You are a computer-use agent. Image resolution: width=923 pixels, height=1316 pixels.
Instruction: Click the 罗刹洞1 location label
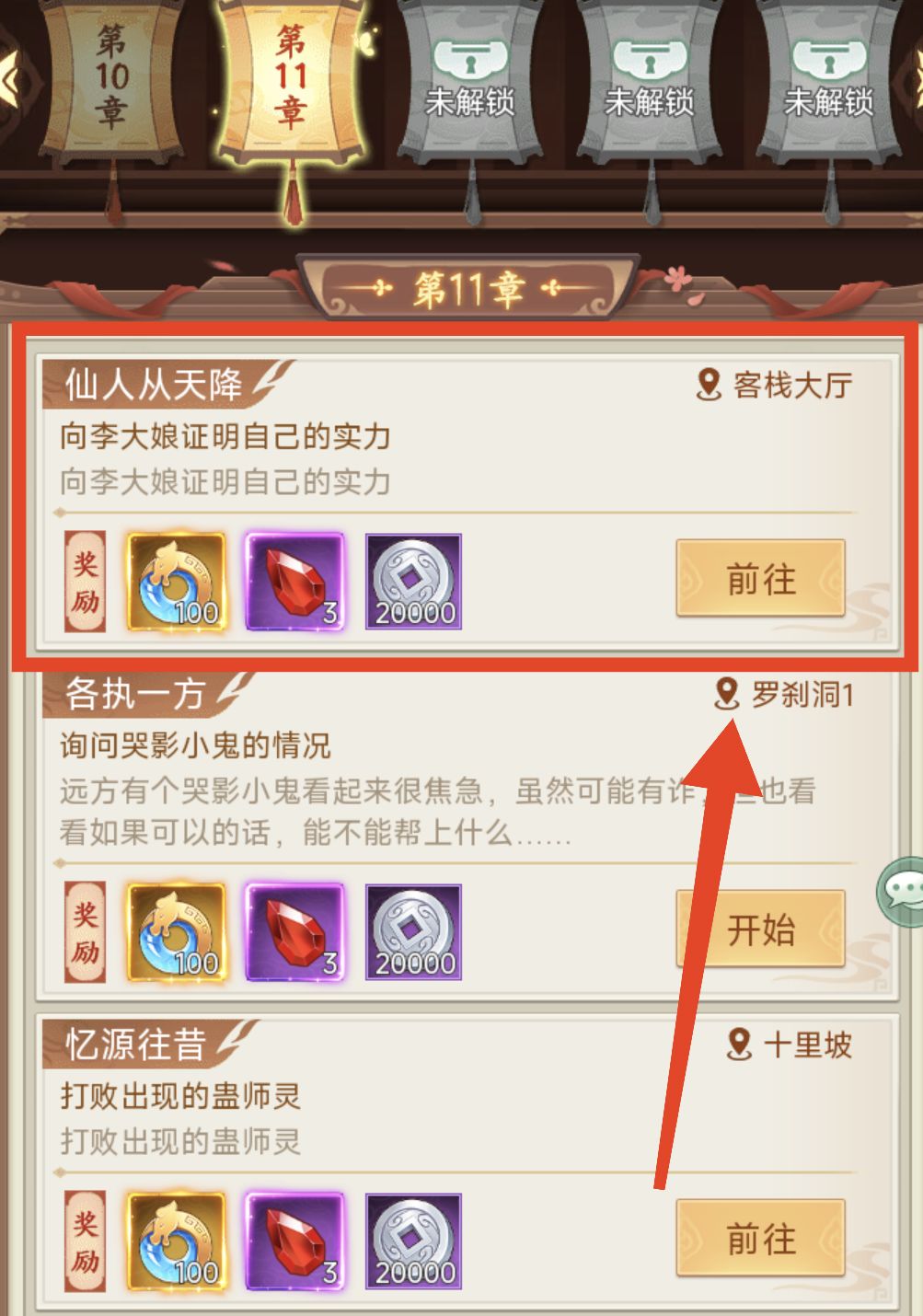click(x=802, y=695)
